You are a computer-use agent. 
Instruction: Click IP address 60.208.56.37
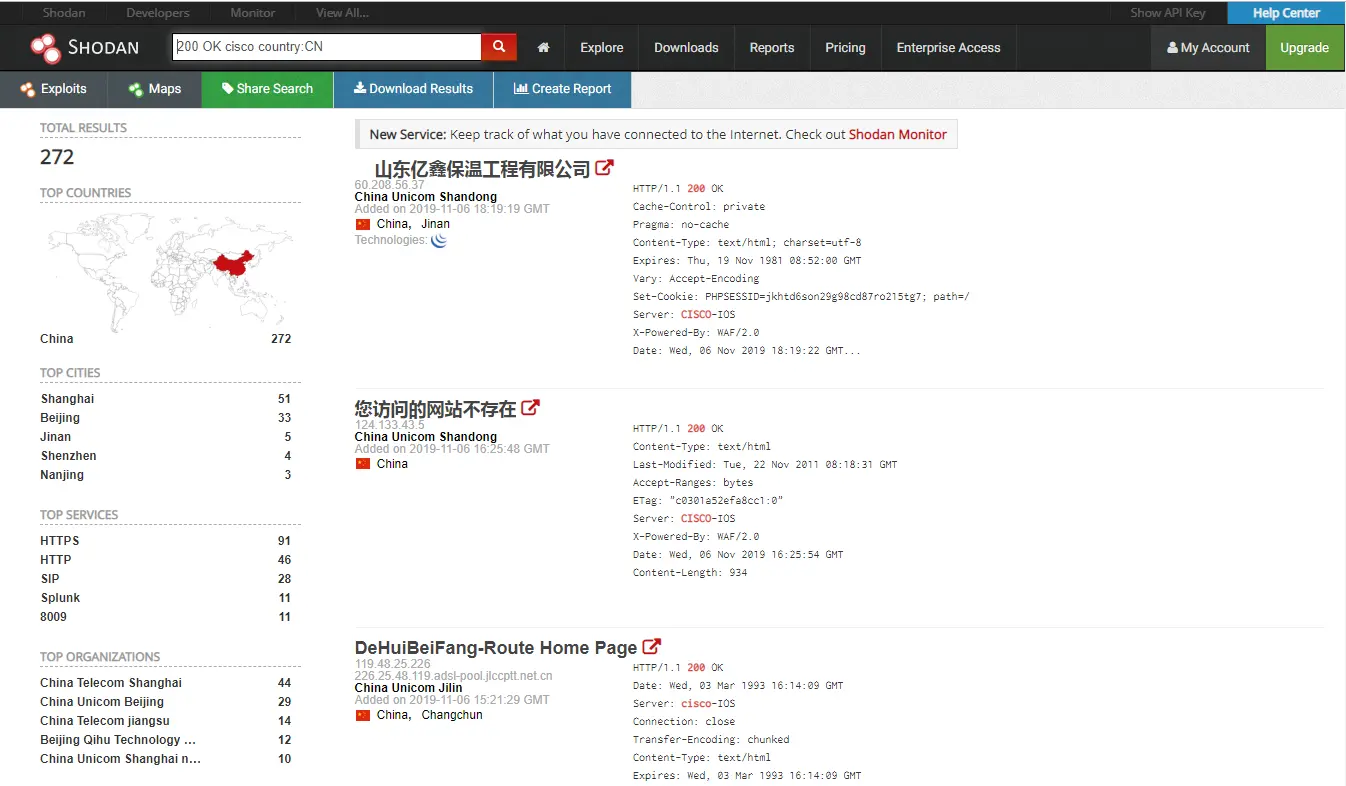pos(390,185)
